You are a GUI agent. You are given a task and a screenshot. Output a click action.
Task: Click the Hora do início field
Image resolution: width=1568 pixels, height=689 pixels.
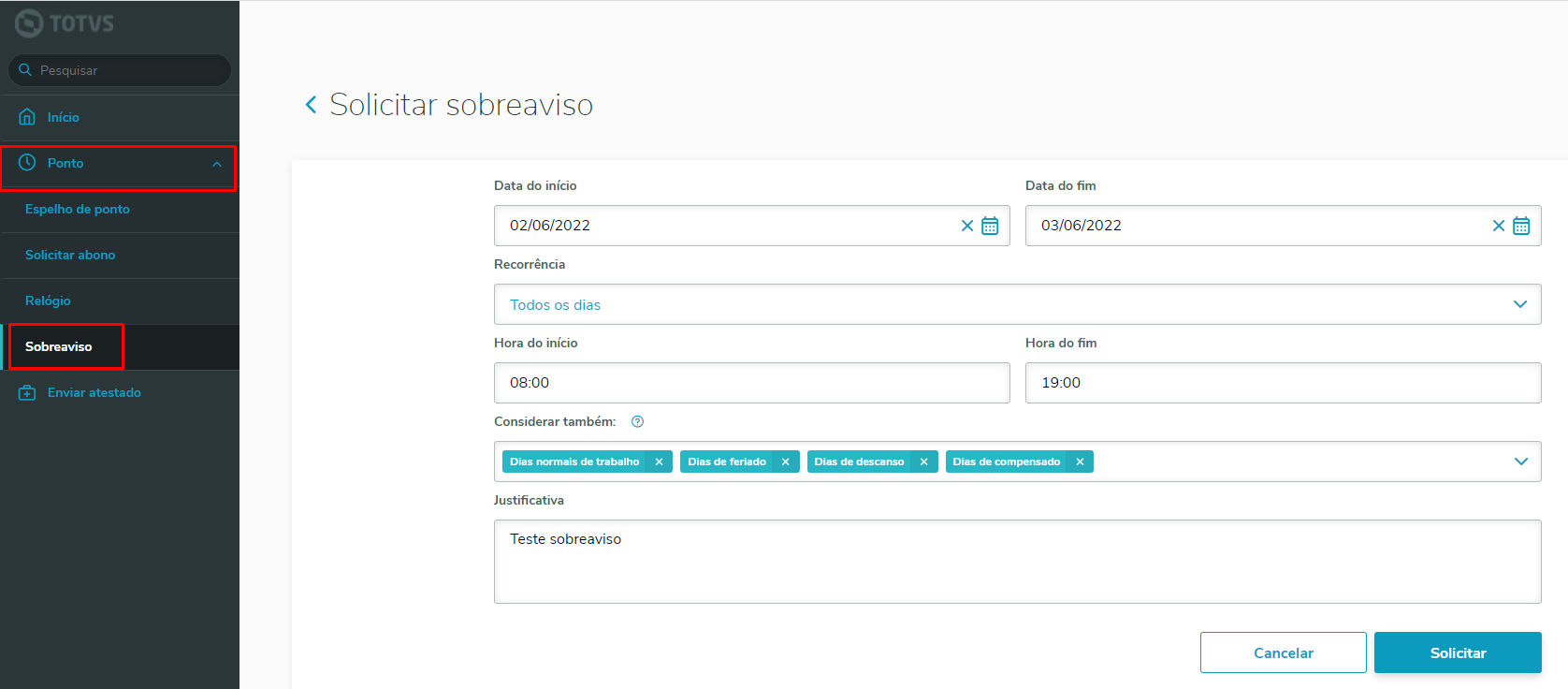coord(752,383)
